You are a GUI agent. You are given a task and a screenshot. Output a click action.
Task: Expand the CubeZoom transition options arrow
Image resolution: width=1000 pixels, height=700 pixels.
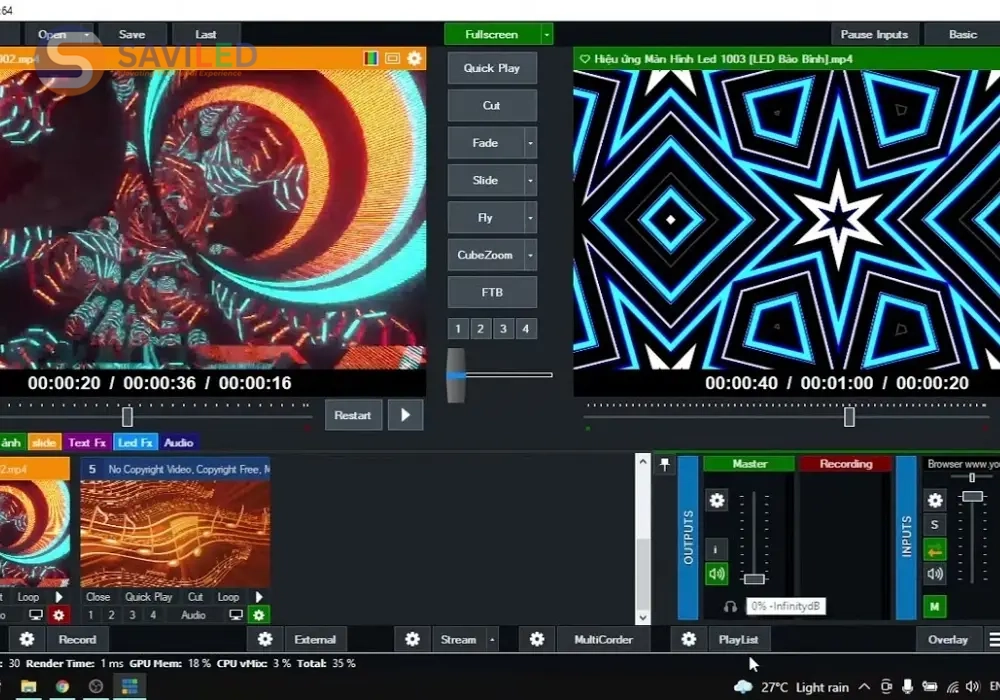[530, 255]
